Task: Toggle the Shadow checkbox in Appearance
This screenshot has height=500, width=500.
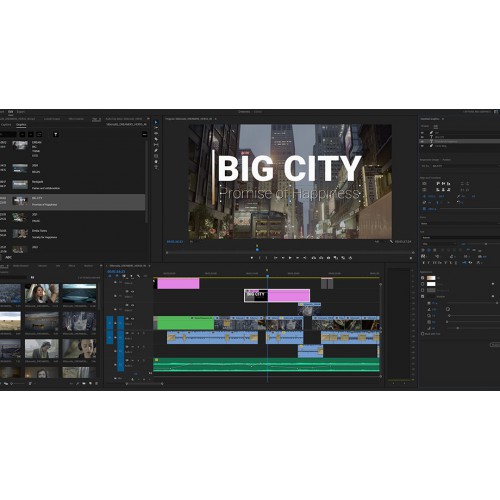Action: coord(422,296)
